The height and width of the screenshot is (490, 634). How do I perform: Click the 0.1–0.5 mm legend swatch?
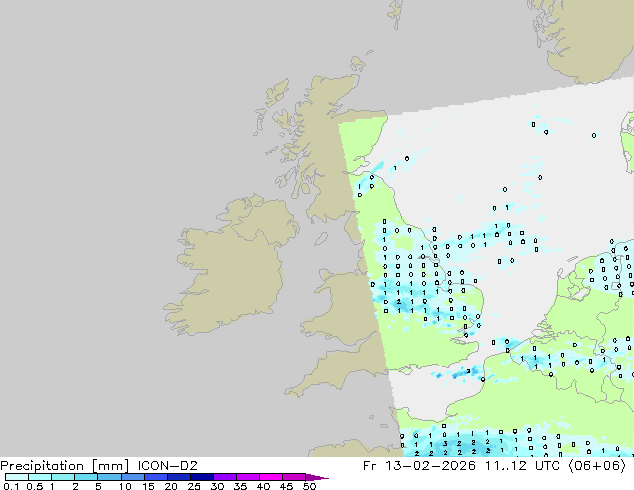[x=17, y=477]
